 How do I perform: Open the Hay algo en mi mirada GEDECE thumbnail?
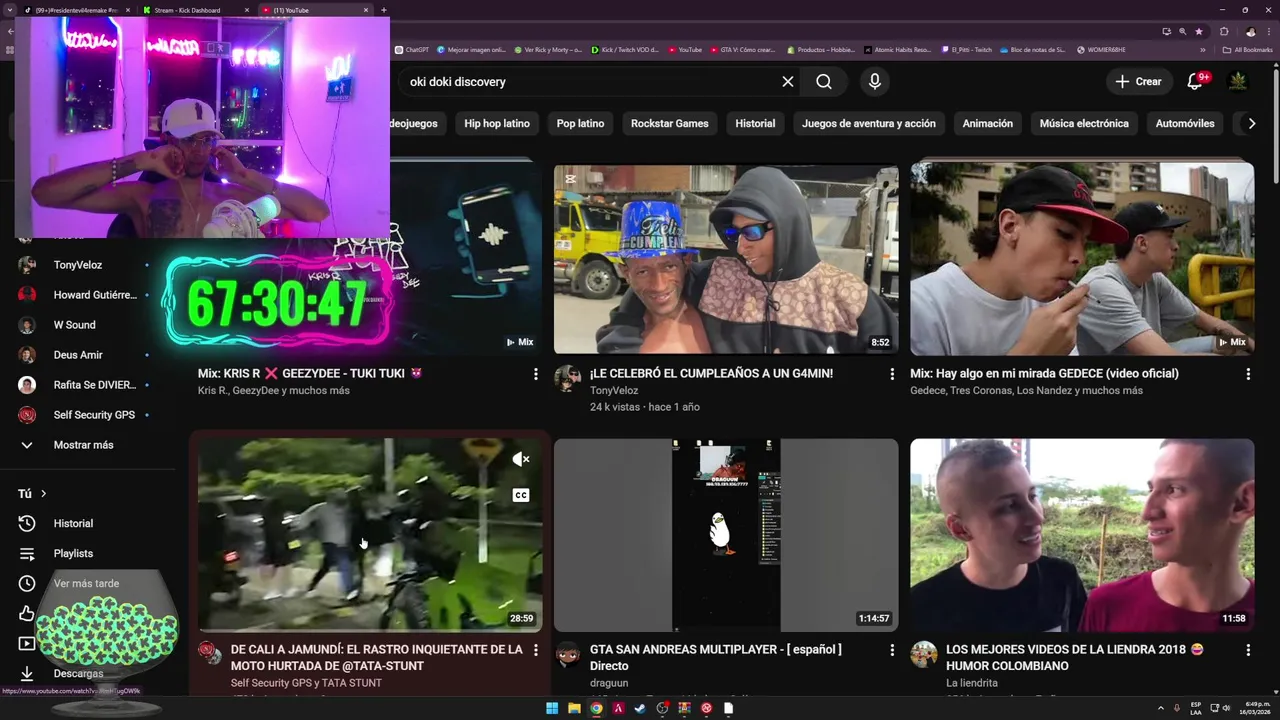pos(1082,259)
